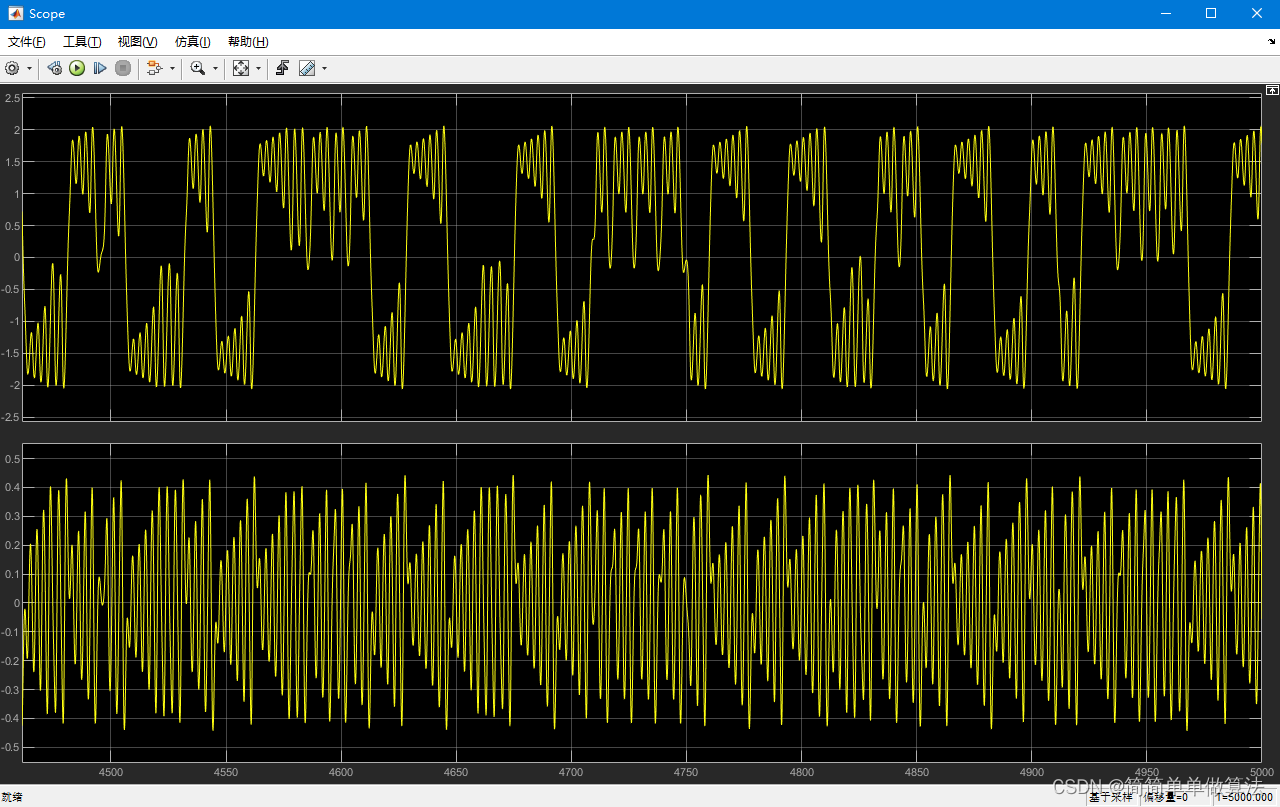This screenshot has width=1280, height=807.
Task: Open the 仿真(I) menu
Action: [193, 42]
